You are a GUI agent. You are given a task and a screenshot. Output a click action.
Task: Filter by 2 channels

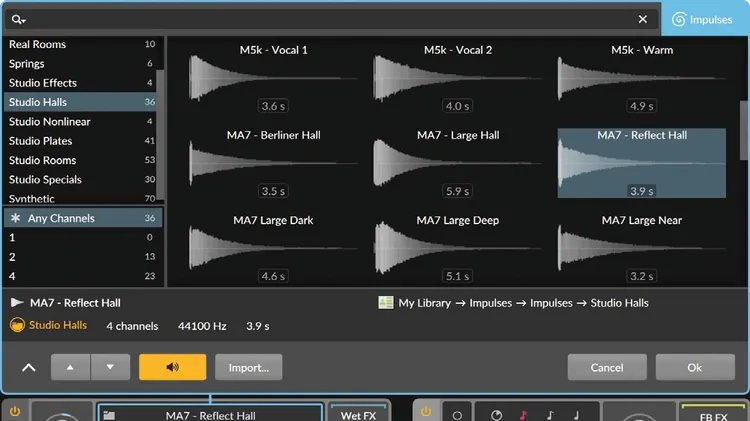coord(83,257)
